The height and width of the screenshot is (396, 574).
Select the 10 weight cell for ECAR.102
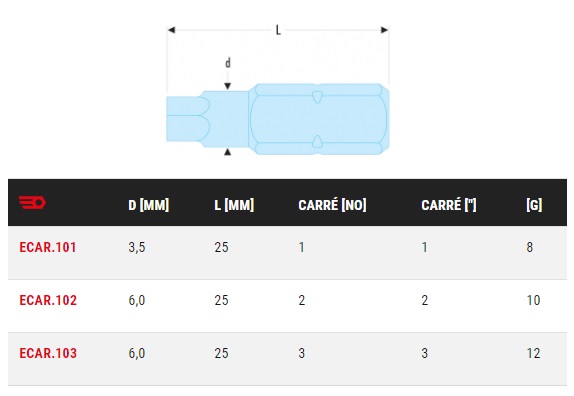click(533, 300)
